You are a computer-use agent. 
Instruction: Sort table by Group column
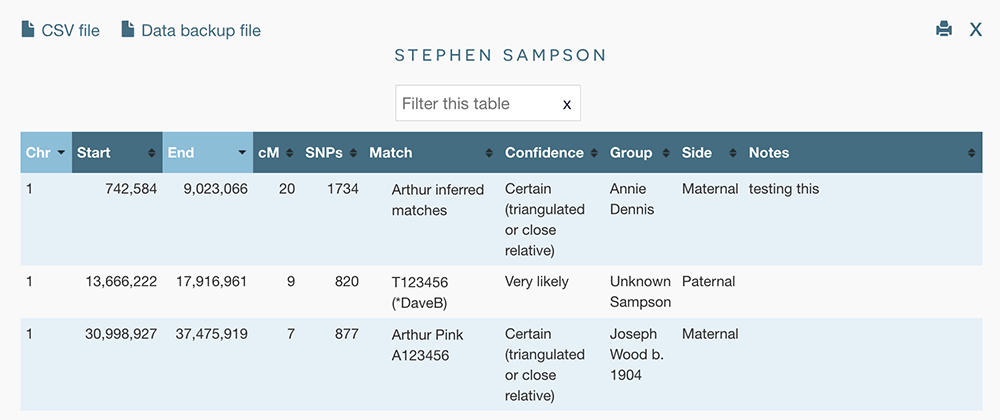tap(638, 153)
